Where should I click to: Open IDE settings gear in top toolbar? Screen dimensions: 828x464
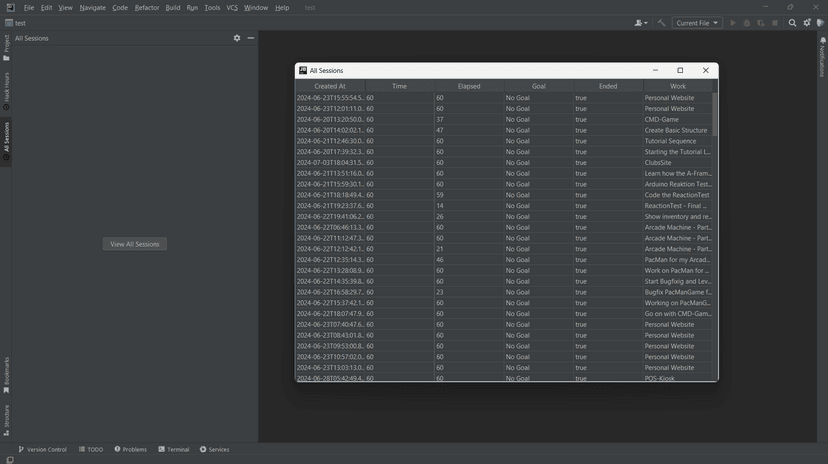click(x=807, y=23)
